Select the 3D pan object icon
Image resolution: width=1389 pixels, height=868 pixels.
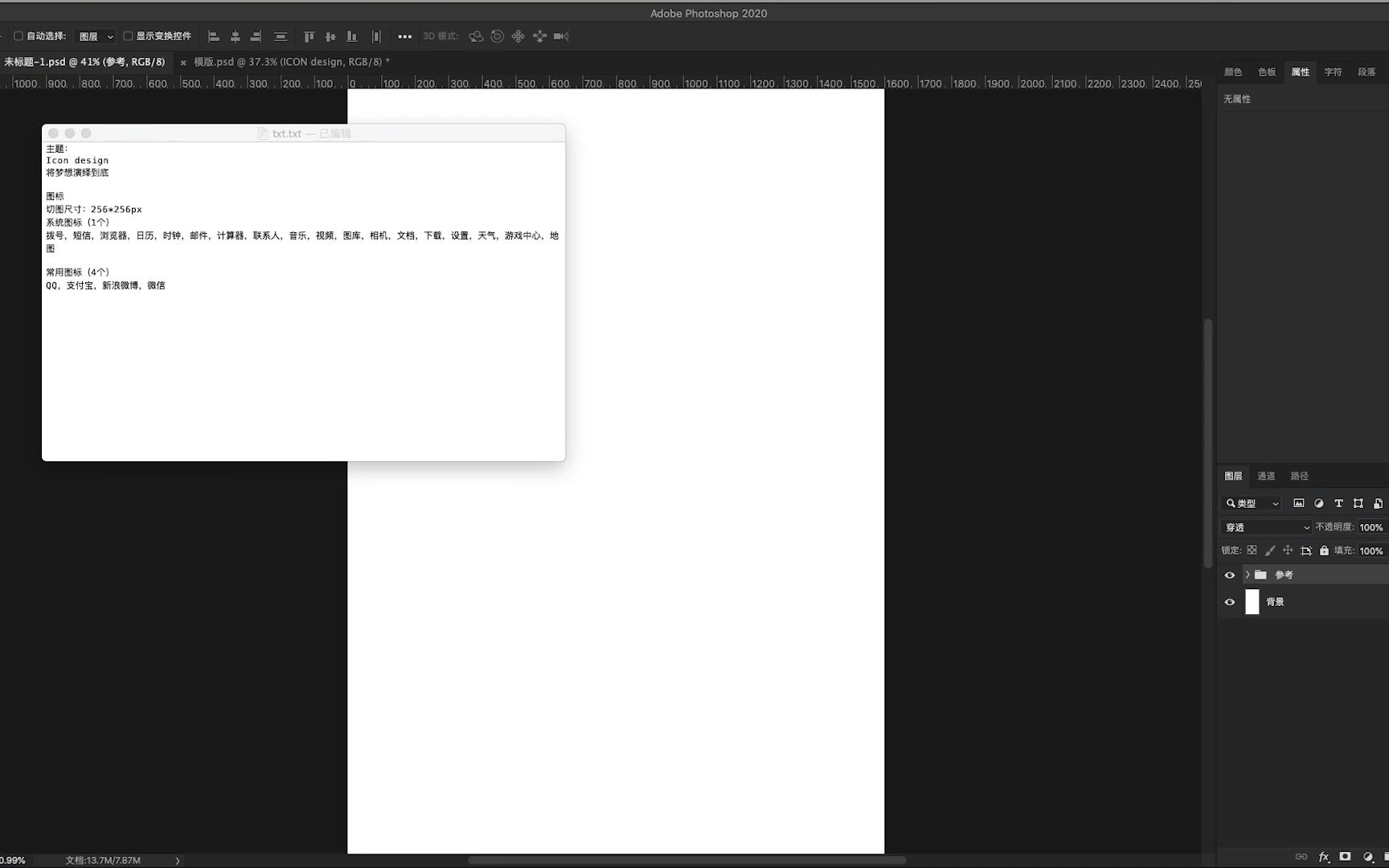[x=518, y=36]
